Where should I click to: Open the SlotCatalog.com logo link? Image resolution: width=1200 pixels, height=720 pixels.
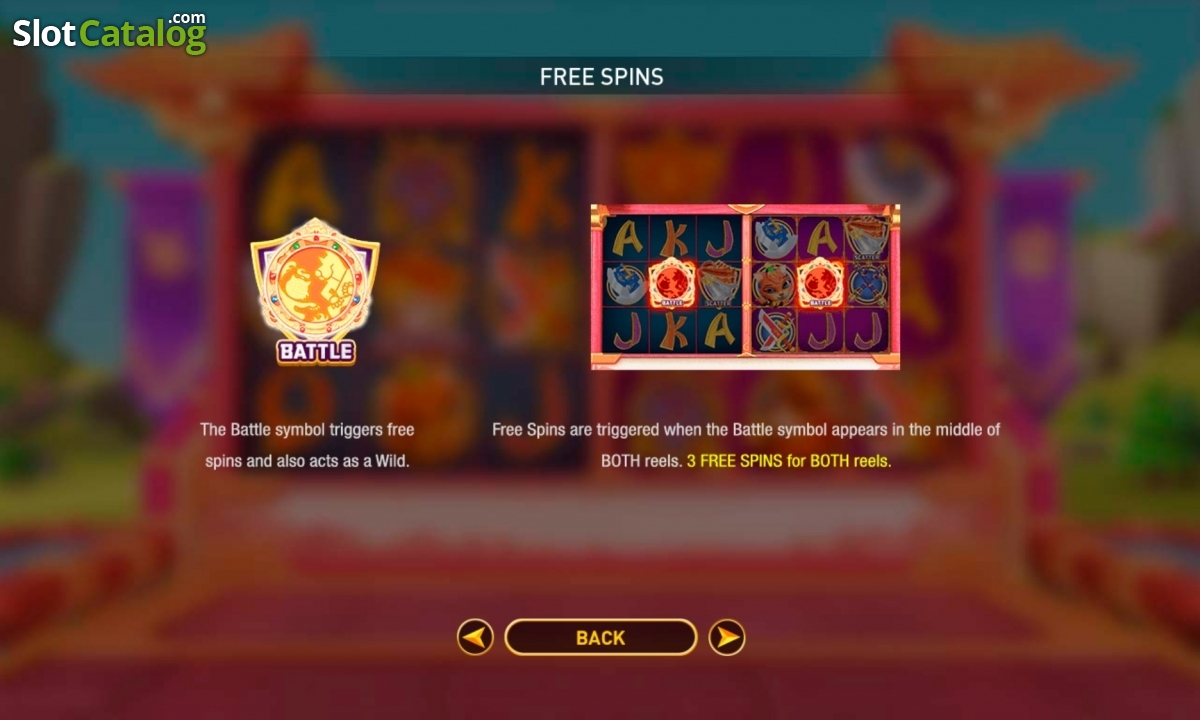(x=109, y=32)
